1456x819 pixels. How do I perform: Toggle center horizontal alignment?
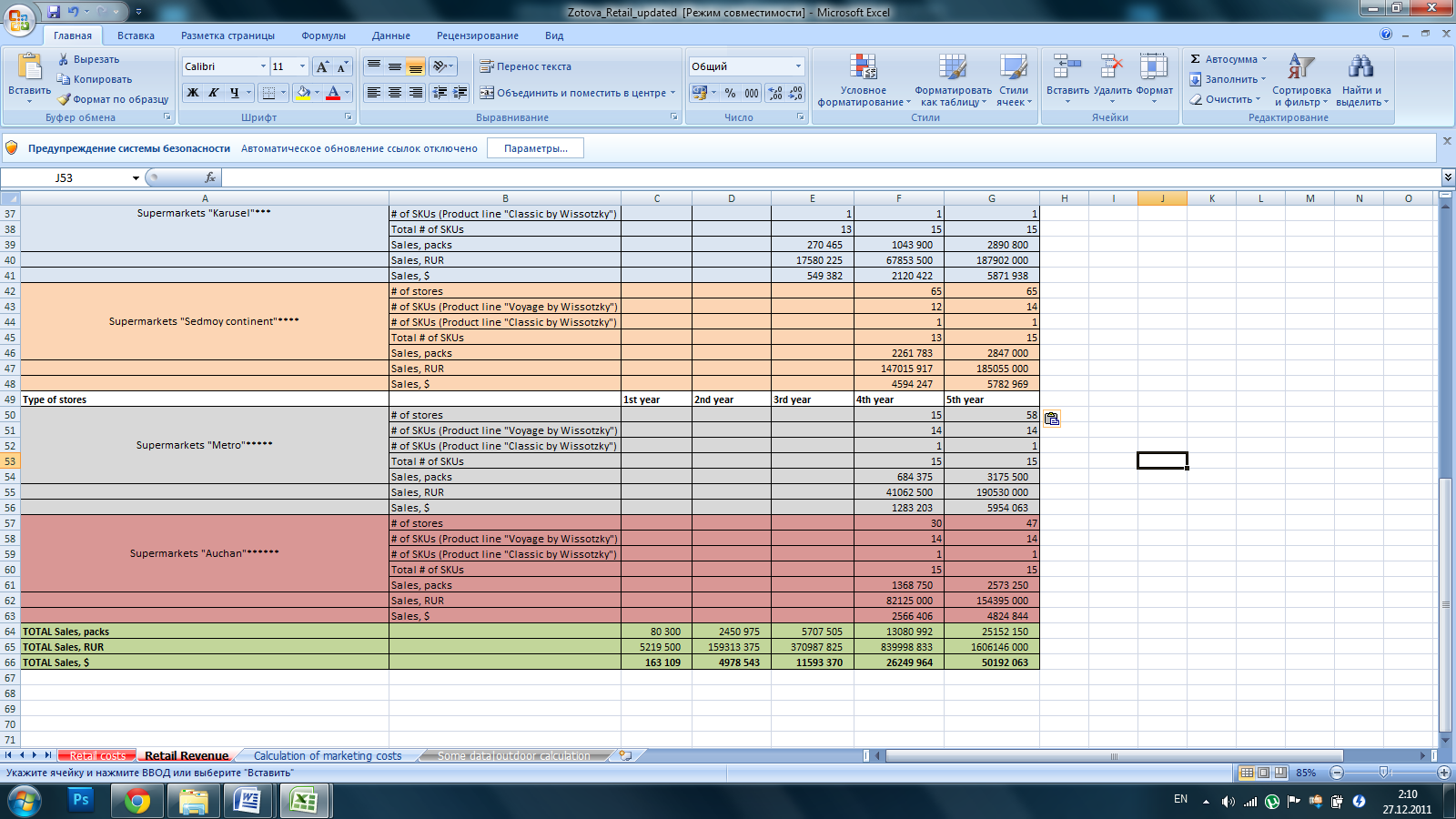point(394,93)
